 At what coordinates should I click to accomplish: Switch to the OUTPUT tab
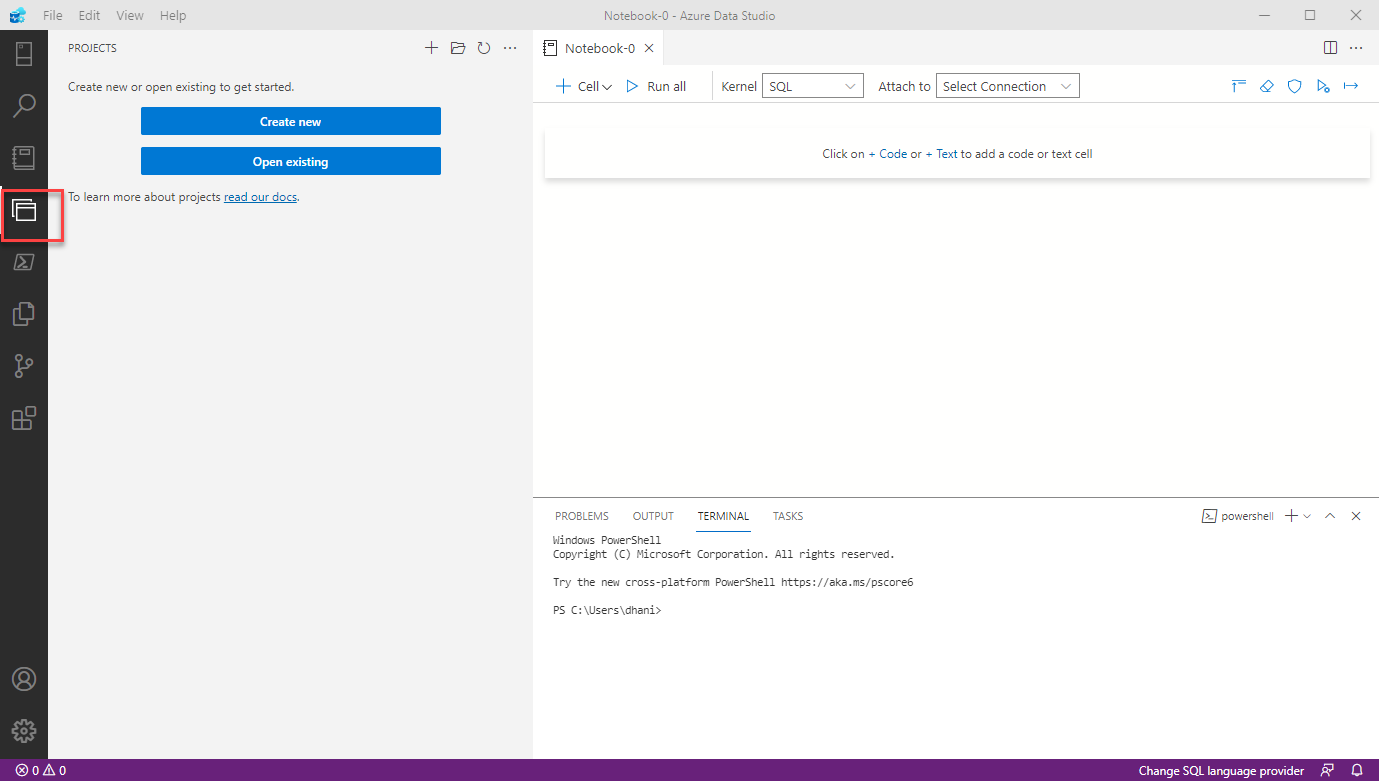click(653, 516)
